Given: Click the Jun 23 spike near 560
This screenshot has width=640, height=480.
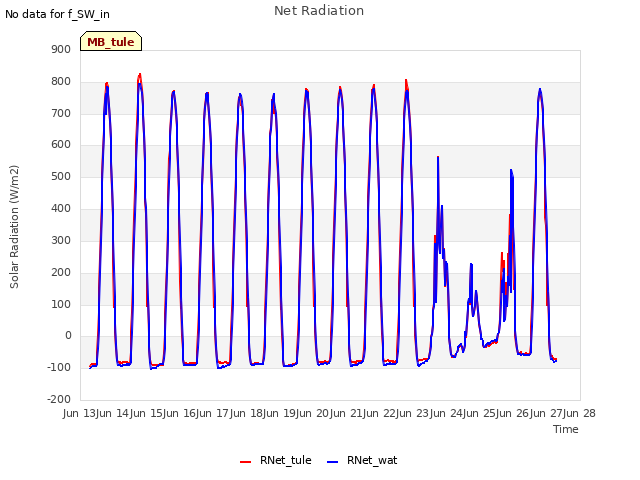Looking at the screenshot, I should tap(438, 158).
